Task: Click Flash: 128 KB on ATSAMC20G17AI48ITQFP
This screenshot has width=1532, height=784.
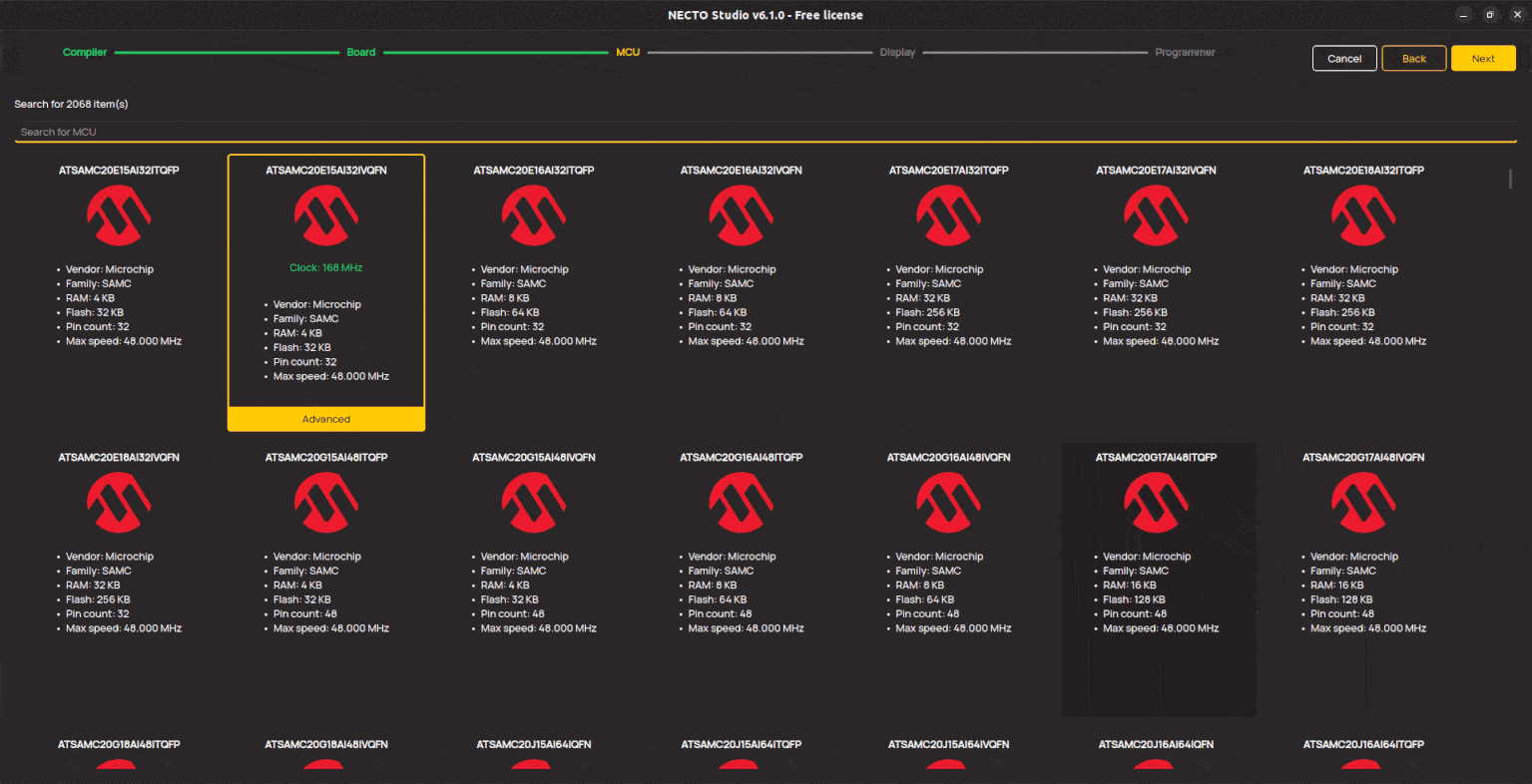Action: [1134, 599]
